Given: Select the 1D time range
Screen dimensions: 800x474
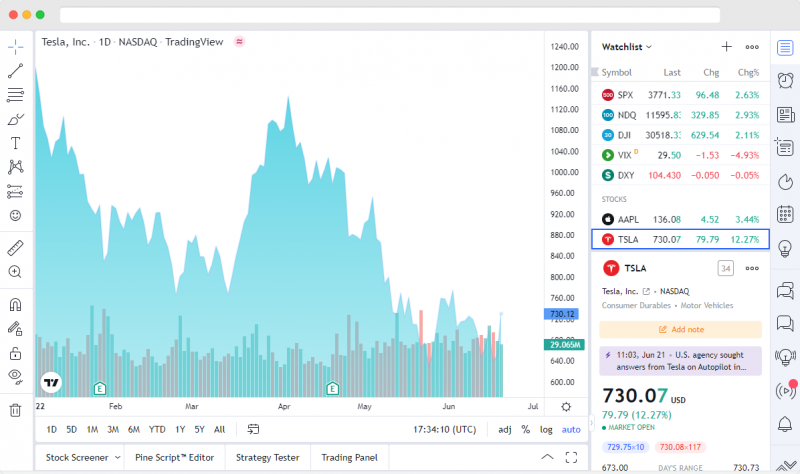Looking at the screenshot, I should click(x=52, y=430).
